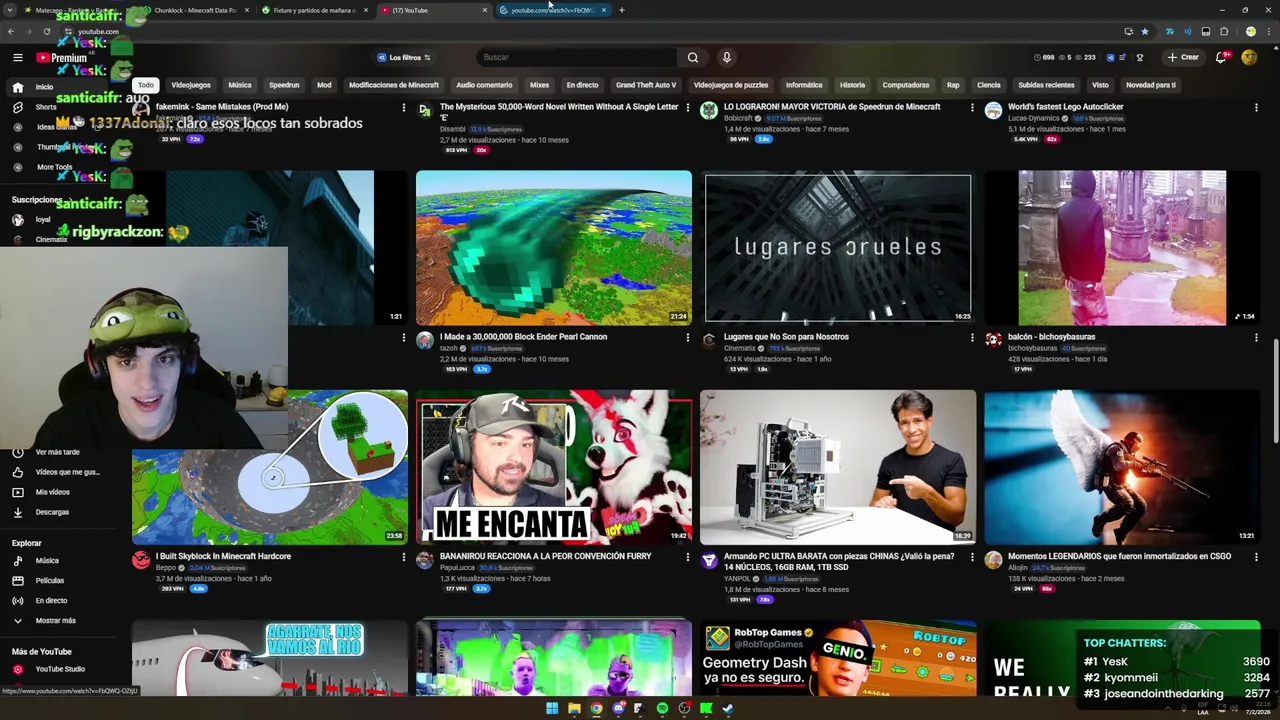Open Mis vídeos in sidebar
This screenshot has height=720, width=1280.
60,492
